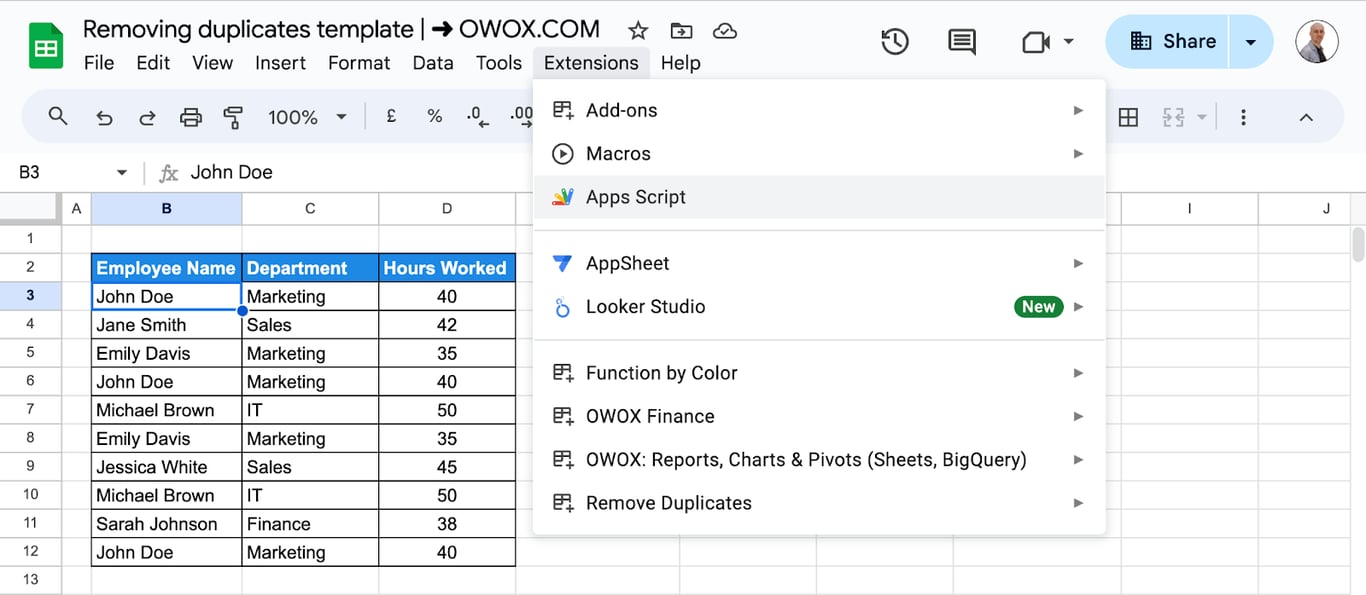Select the Sarah Johnson cell
This screenshot has width=1366, height=595.
point(166,524)
